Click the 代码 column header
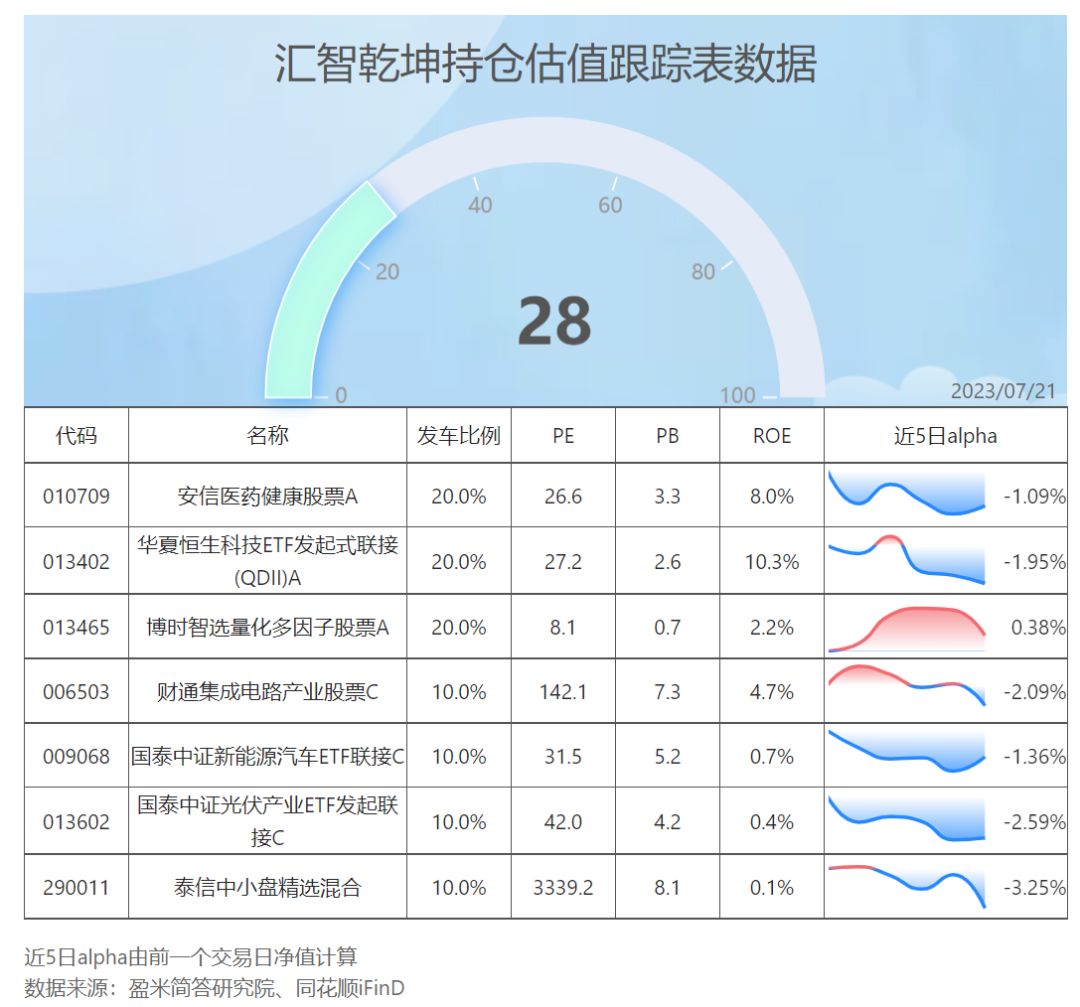This screenshot has width=1080, height=1007. [x=76, y=436]
